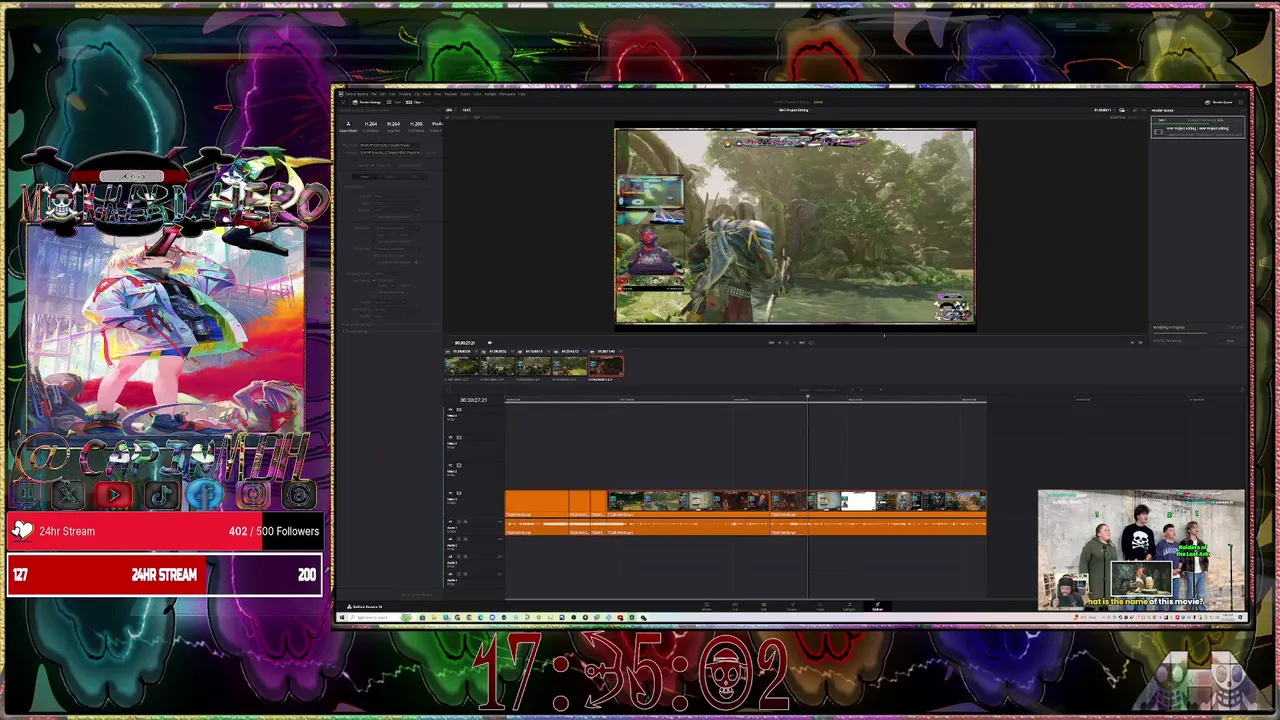Click the webcam video inset
Screen dimensions: 1280x720
click(1141, 549)
